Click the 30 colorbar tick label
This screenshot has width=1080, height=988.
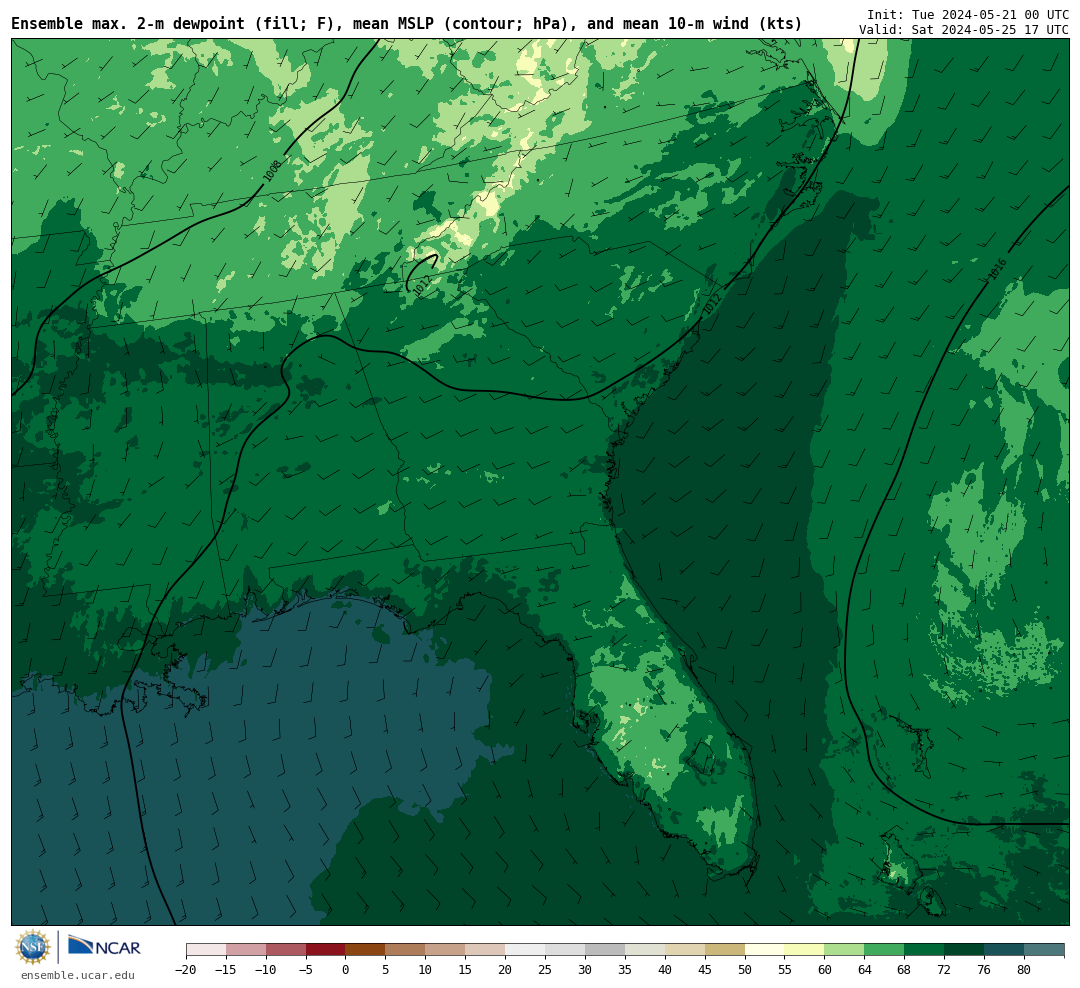point(585,969)
